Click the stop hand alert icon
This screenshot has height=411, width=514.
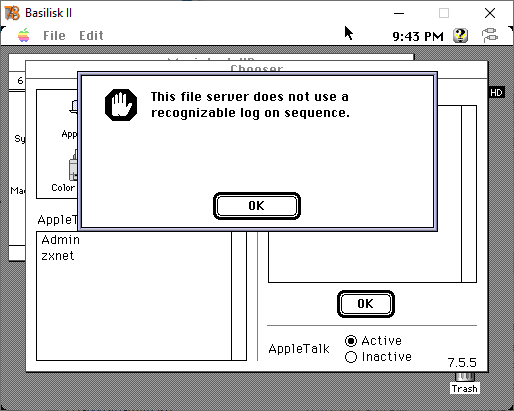tap(121, 105)
